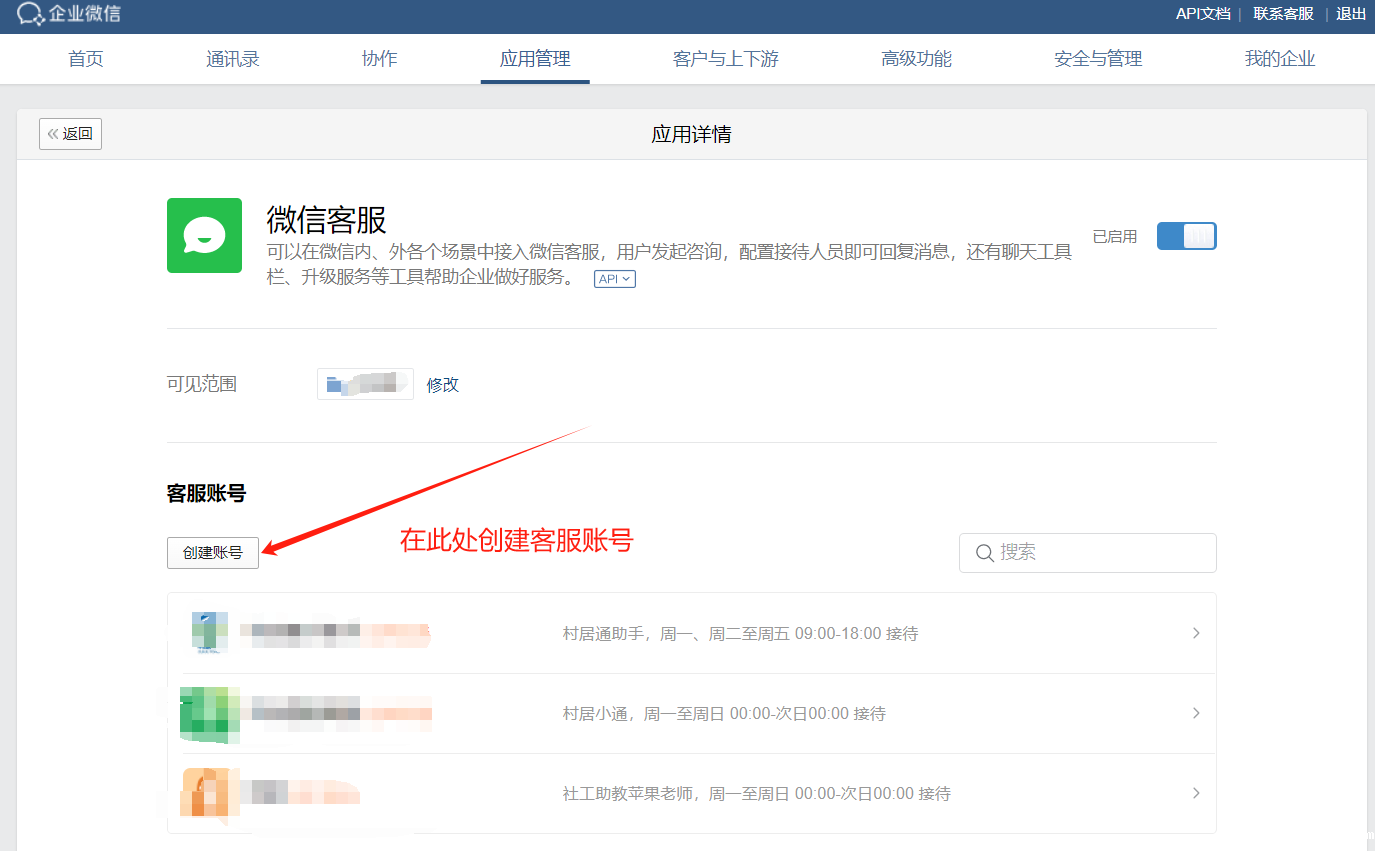Click the 创建账号 button

point(213,553)
